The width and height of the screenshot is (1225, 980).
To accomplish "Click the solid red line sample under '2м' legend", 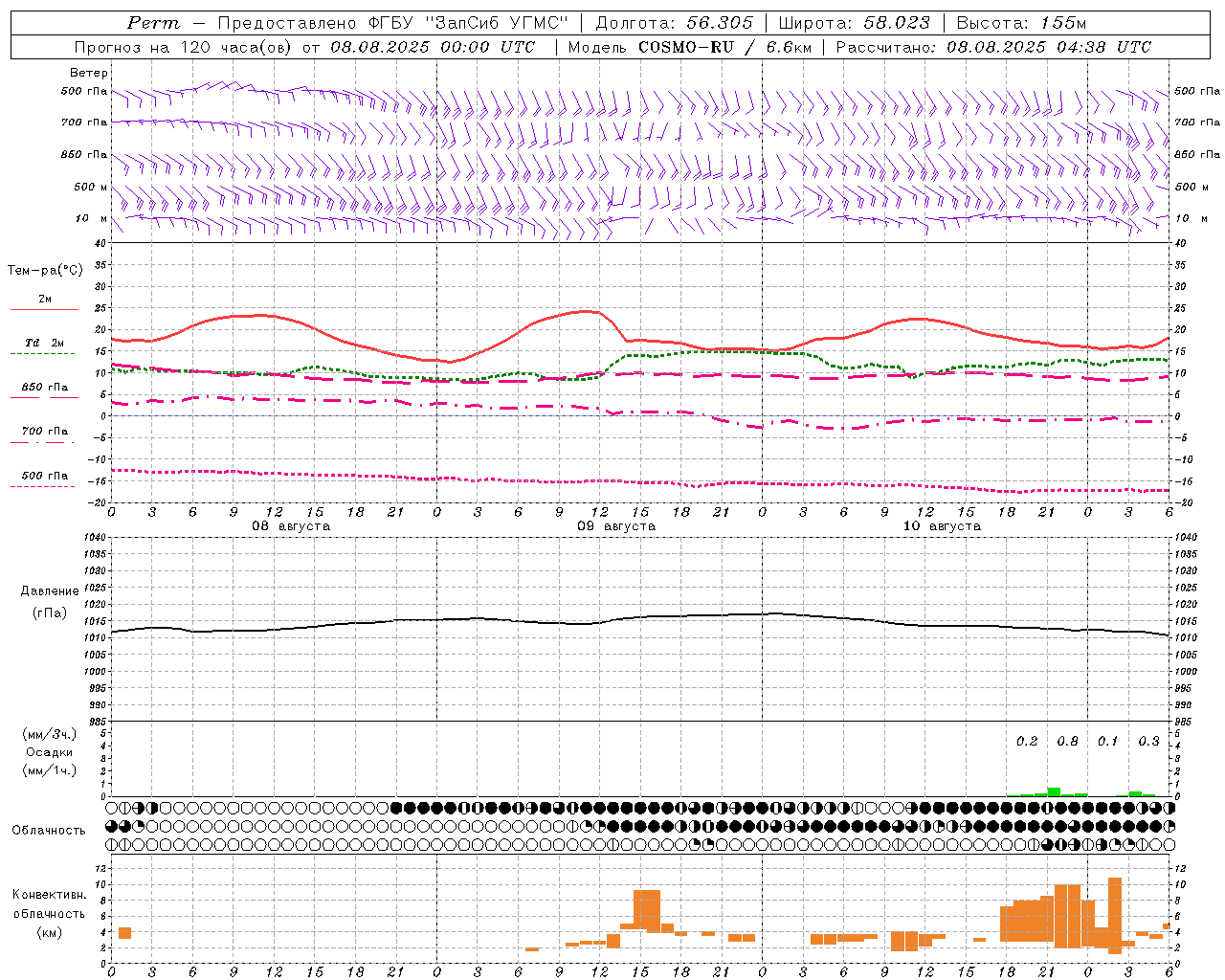I will click(x=44, y=310).
